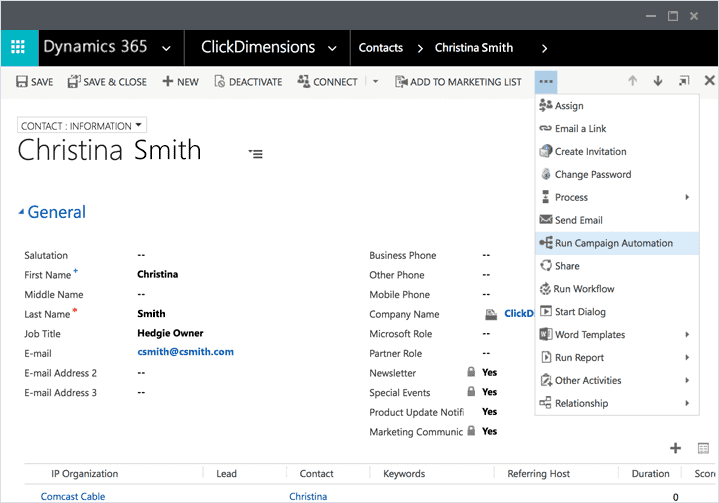This screenshot has width=719, height=503.
Task: Click the Special Events lock icon
Action: [471, 392]
